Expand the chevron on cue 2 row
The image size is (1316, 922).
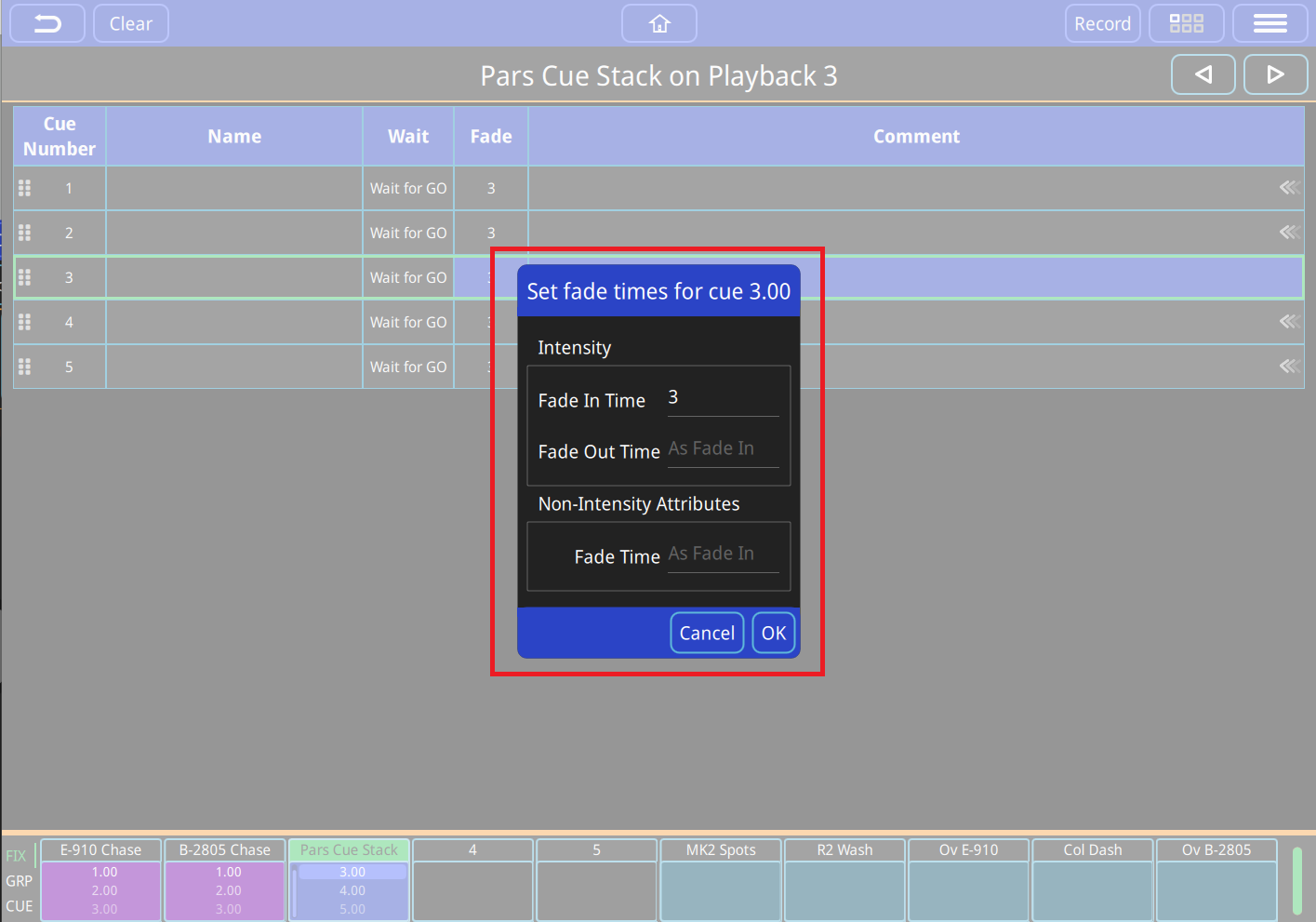(1289, 233)
